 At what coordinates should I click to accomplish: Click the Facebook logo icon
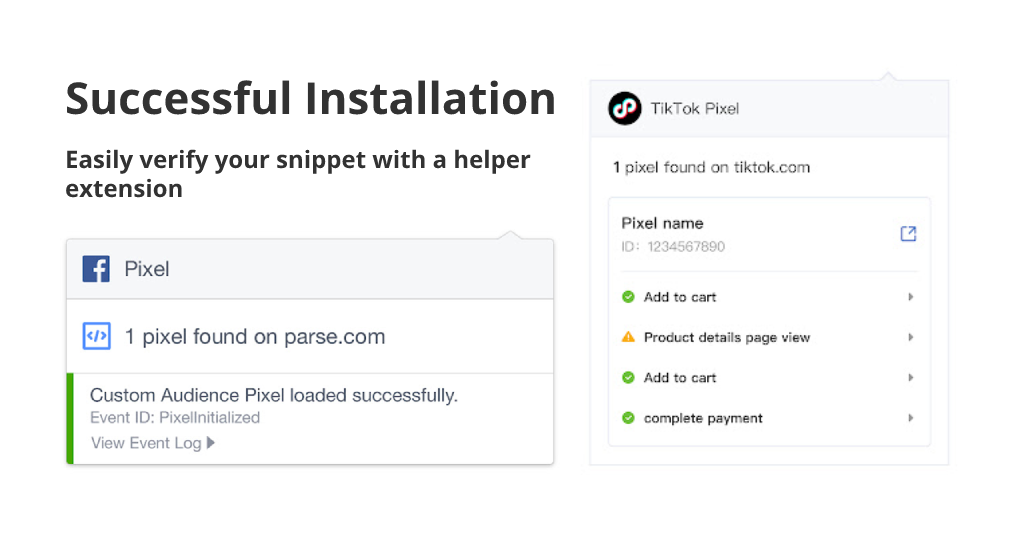[96, 269]
